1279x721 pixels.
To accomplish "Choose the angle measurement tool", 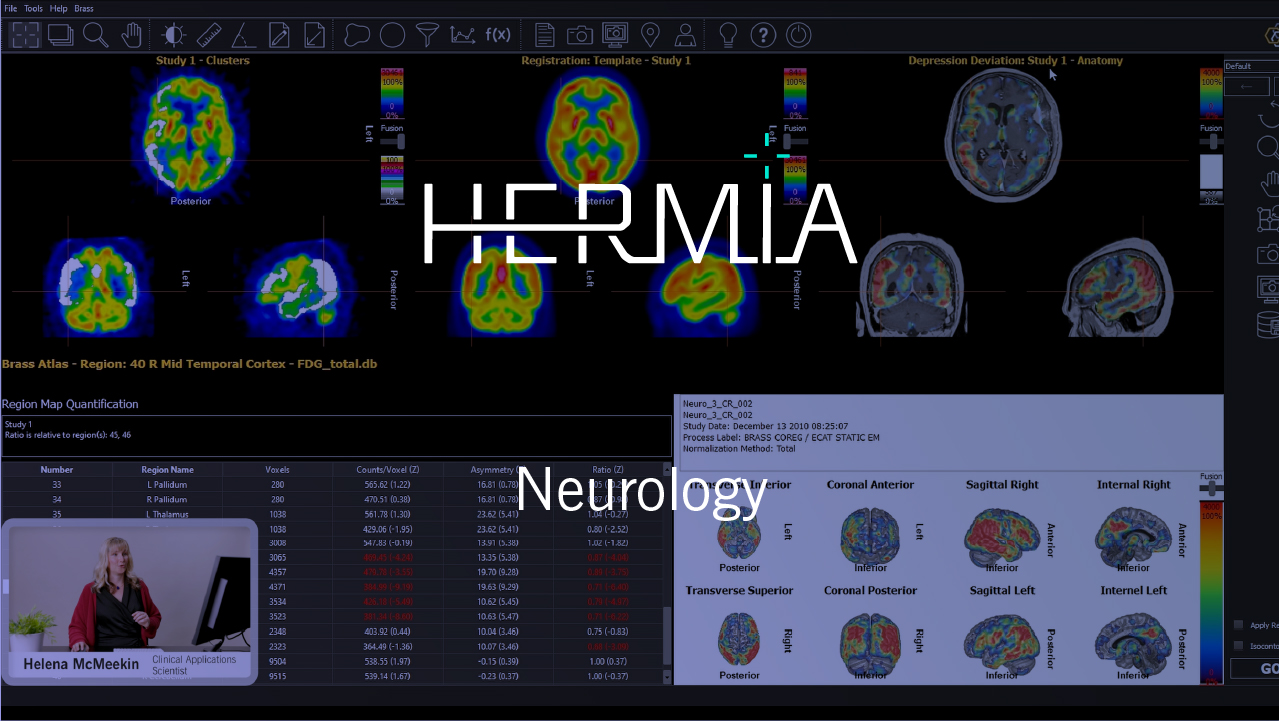I will point(243,36).
